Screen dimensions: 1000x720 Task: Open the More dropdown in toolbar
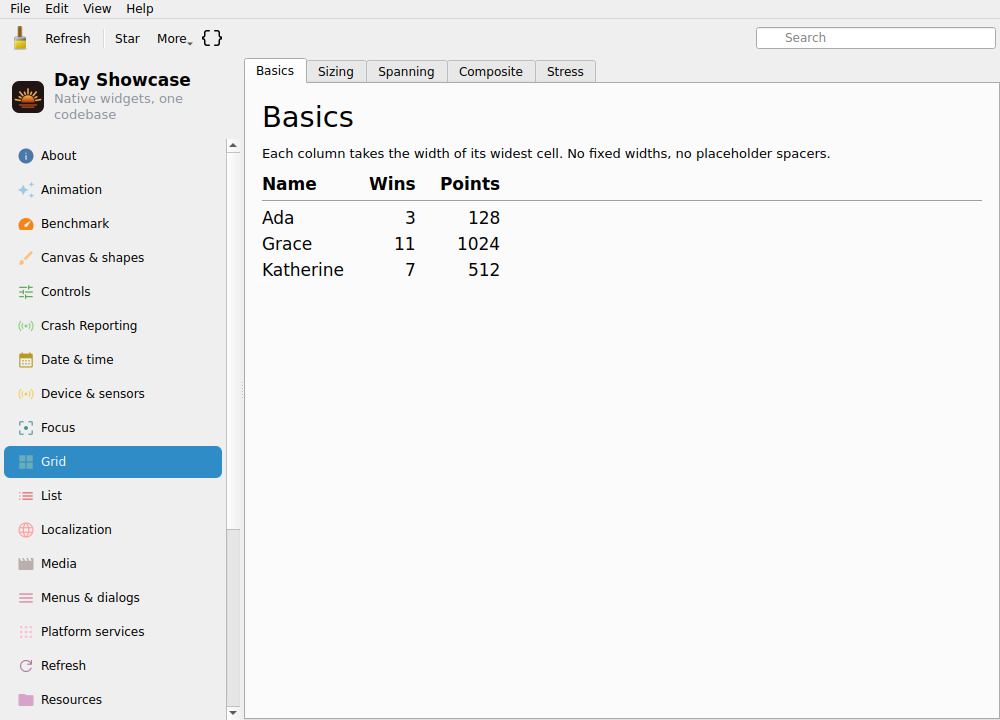[174, 38]
